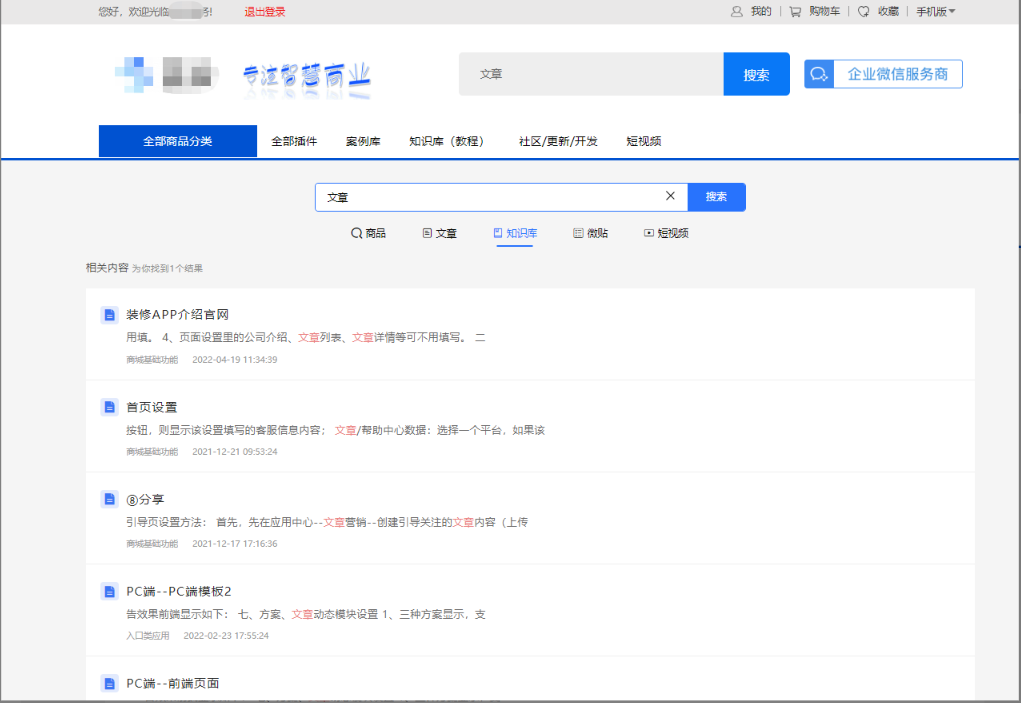Click the red 退出登录 logout link
This screenshot has height=703, width=1021.
(265, 12)
